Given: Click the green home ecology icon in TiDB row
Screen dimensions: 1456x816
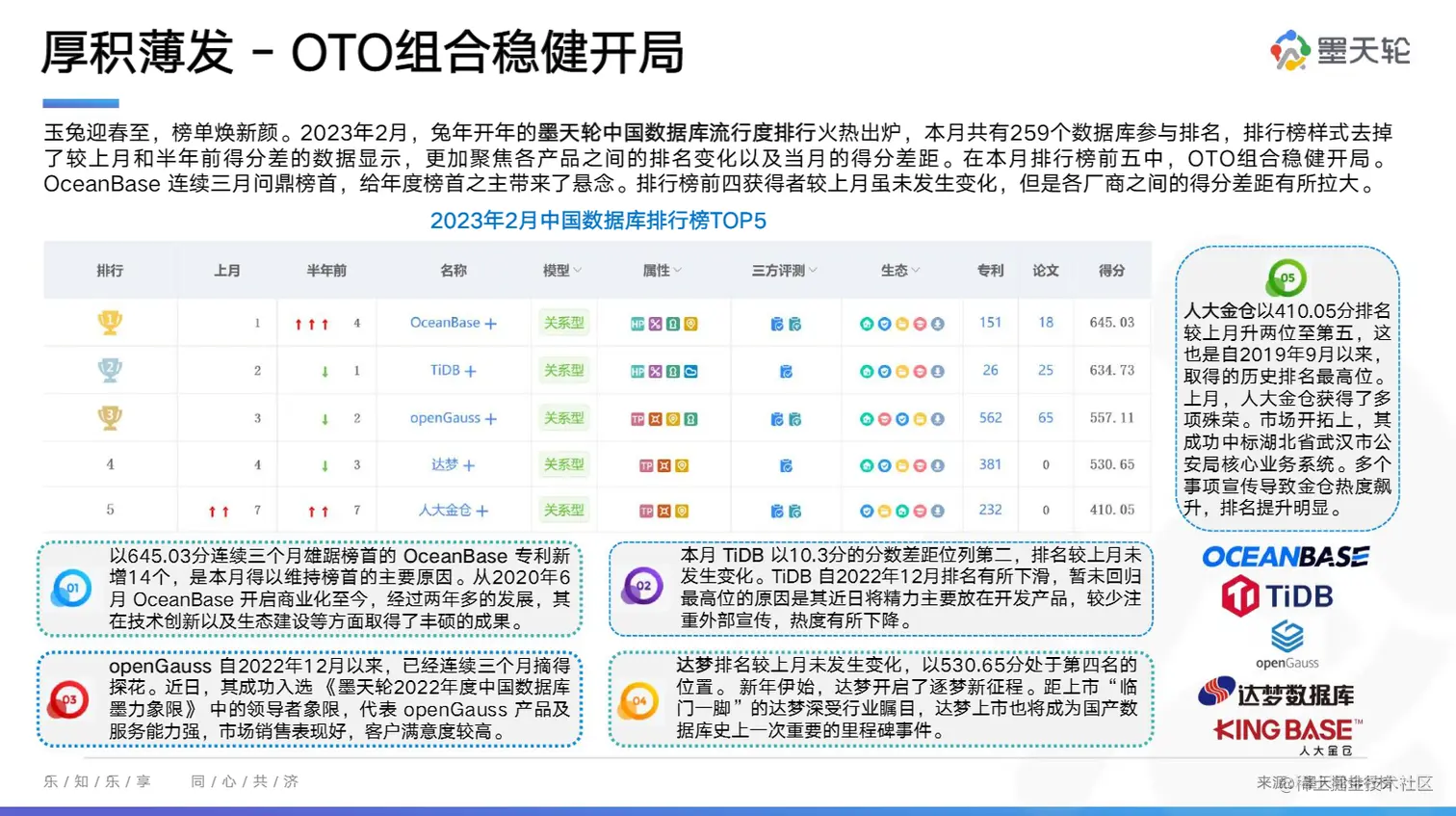Looking at the screenshot, I should [866, 371].
